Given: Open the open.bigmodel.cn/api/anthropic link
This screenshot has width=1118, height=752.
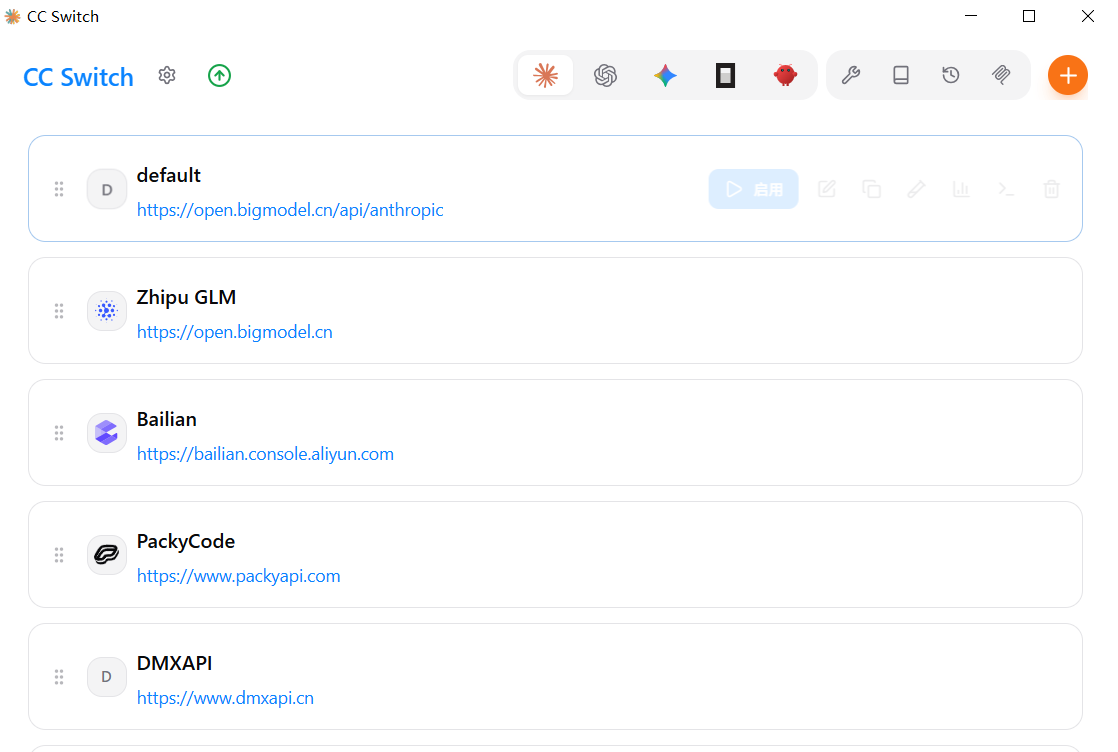Looking at the screenshot, I should tap(290, 210).
